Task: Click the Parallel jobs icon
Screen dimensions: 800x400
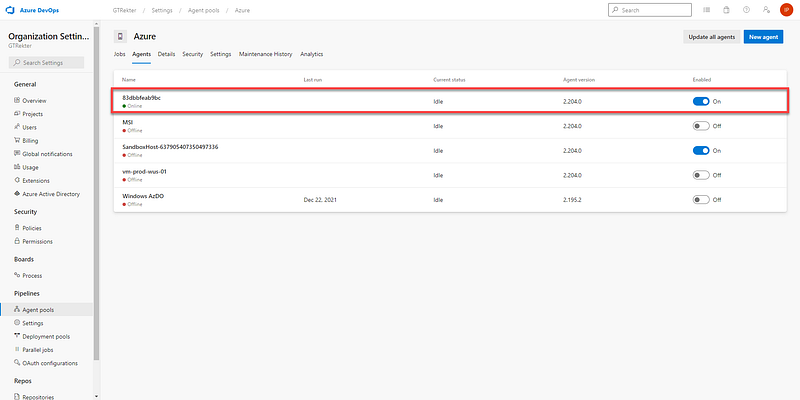Action: point(17,349)
